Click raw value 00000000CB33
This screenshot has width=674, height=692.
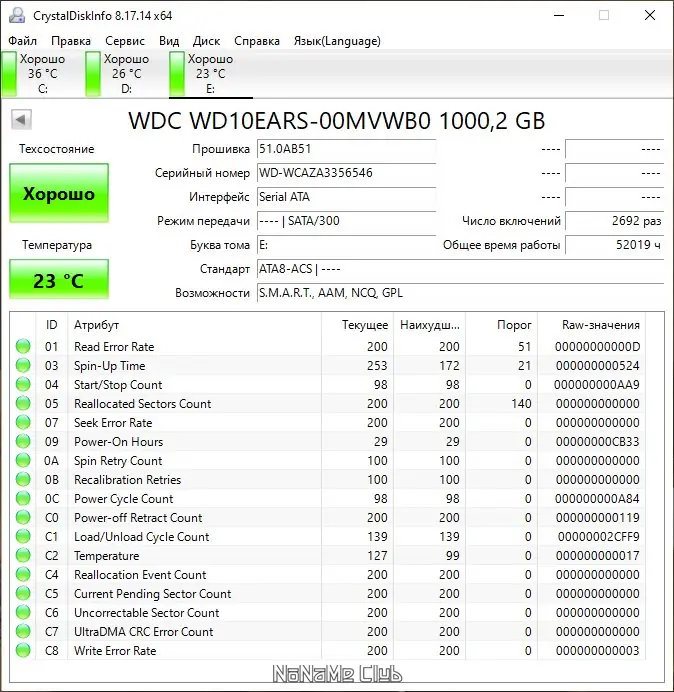pos(598,442)
